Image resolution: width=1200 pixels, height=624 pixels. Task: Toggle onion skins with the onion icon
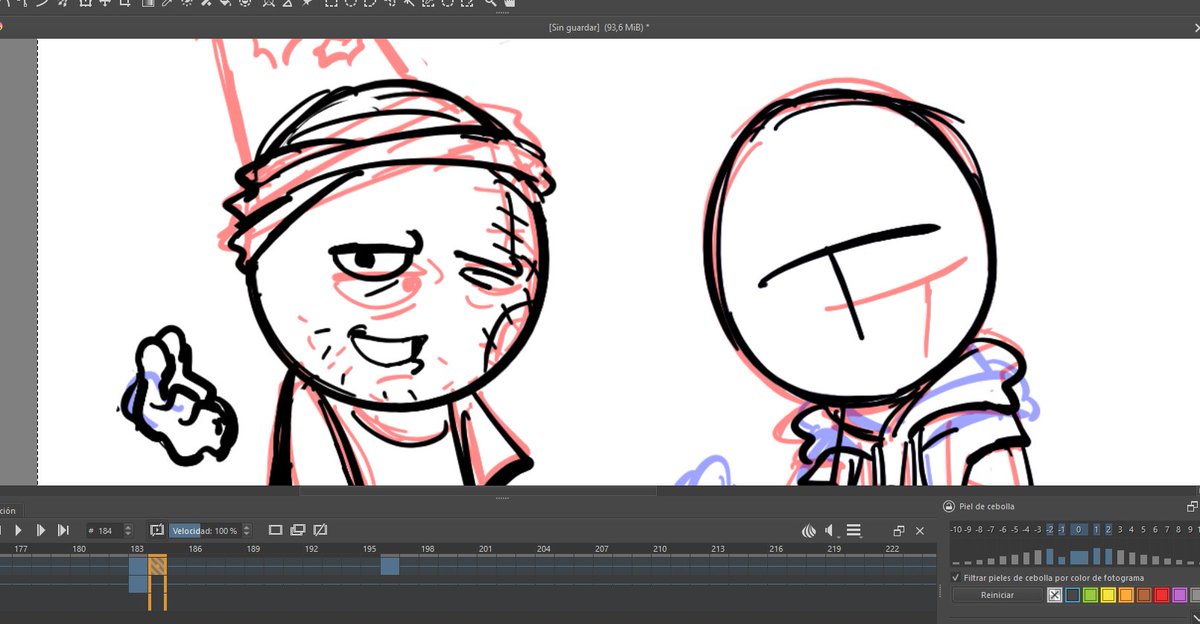(809, 530)
